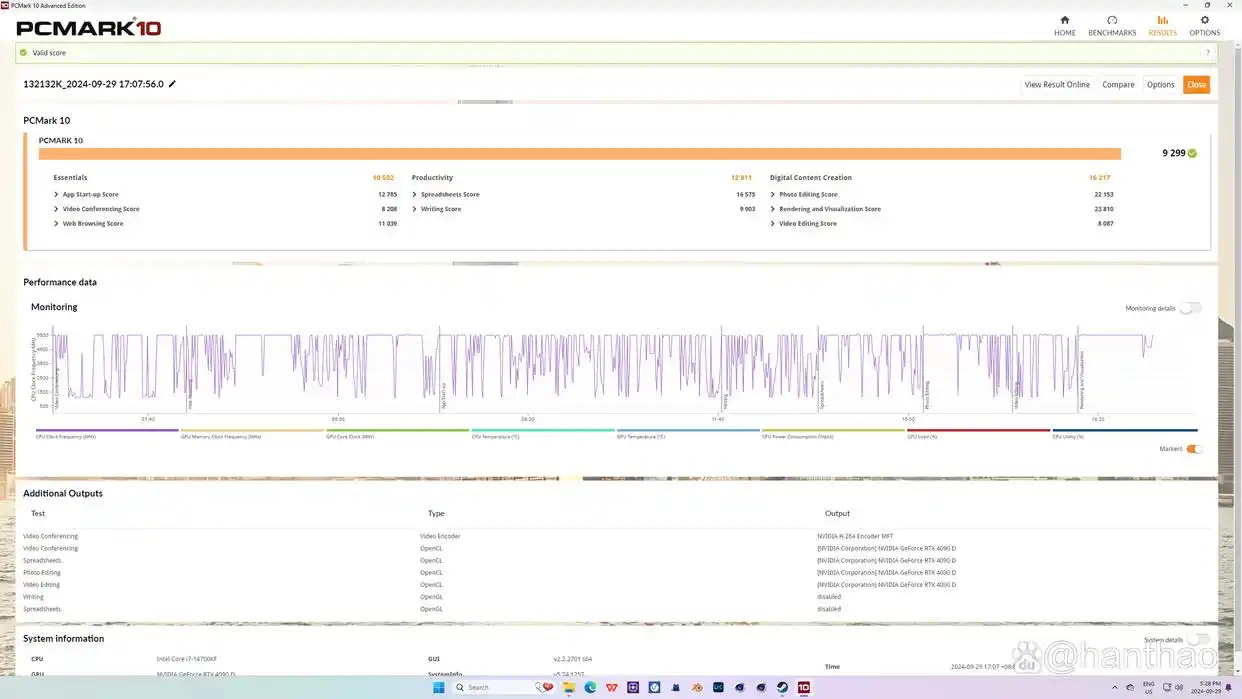Open Microsoft Edge from the taskbar
1242x699 pixels.
point(590,688)
